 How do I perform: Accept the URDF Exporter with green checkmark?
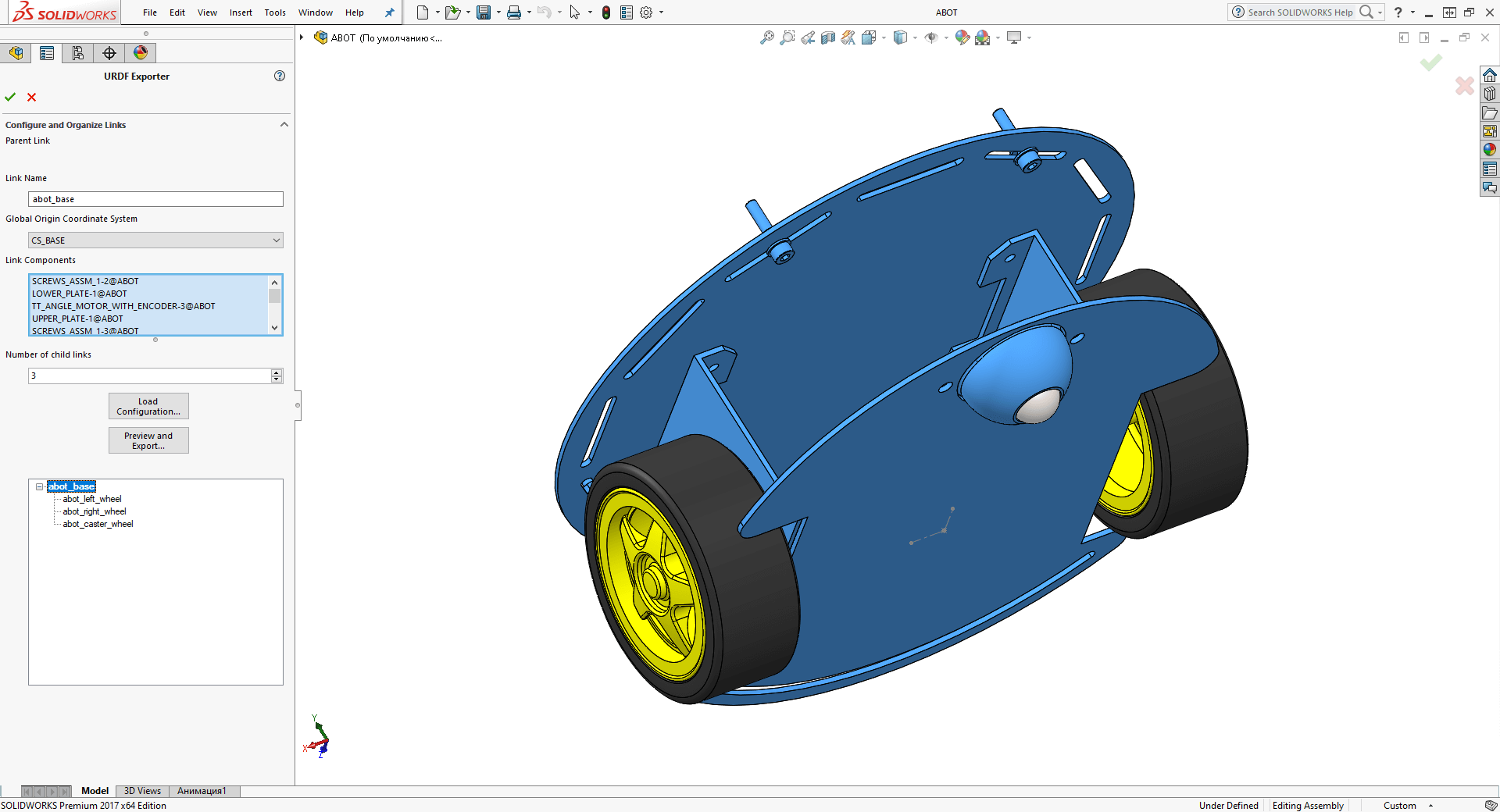tap(10, 97)
